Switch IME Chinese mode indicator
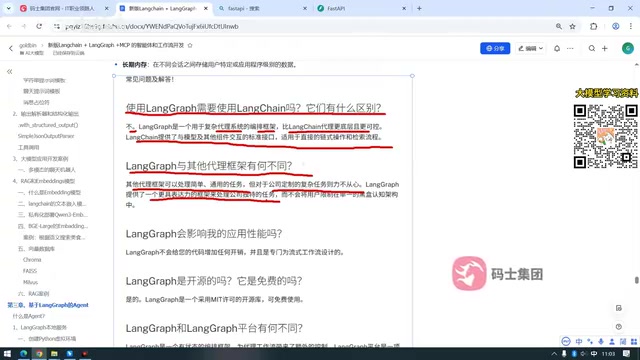 [x=579, y=341]
